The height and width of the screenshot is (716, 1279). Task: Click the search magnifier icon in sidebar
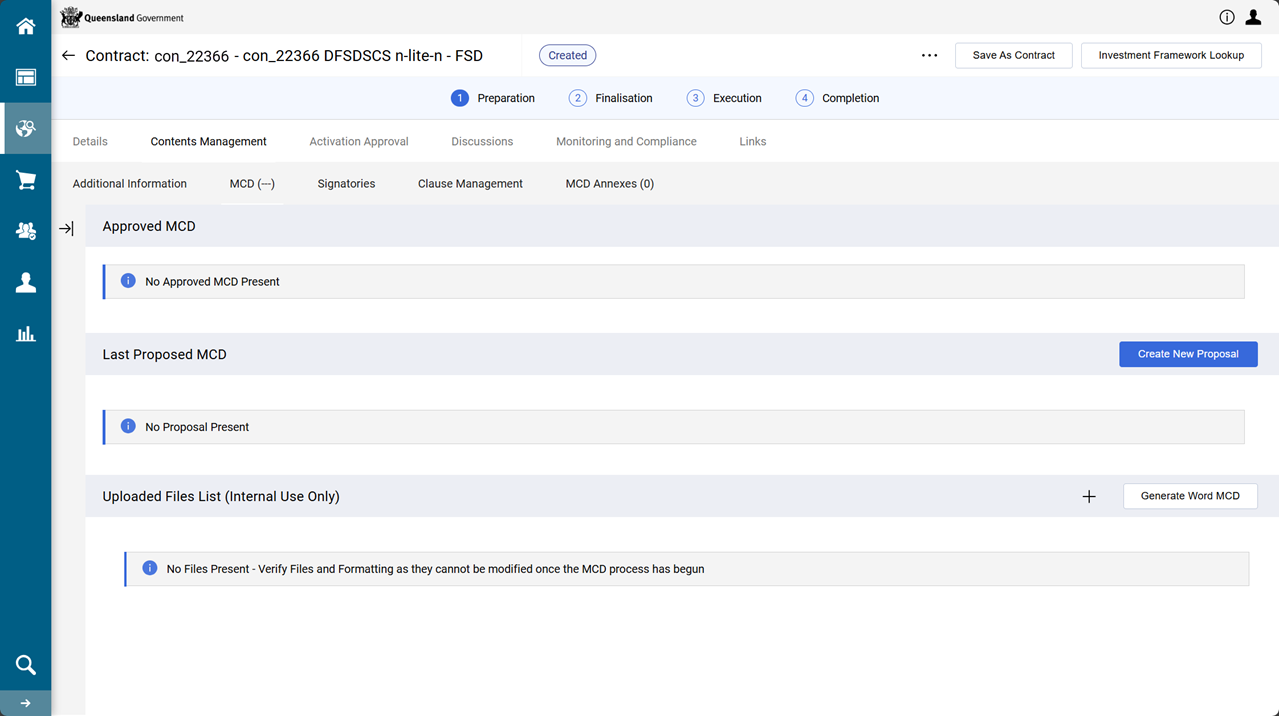tap(25, 665)
